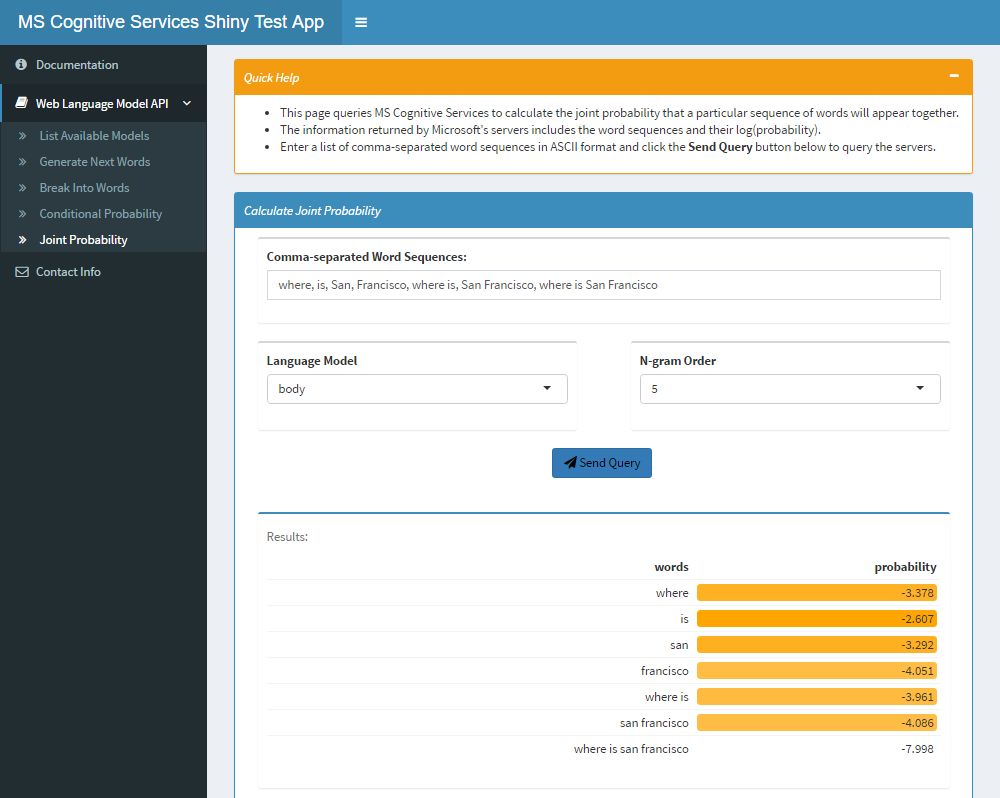Click the chevron icon beside Break Into Words
The image size is (1000, 798).
pos(22,188)
